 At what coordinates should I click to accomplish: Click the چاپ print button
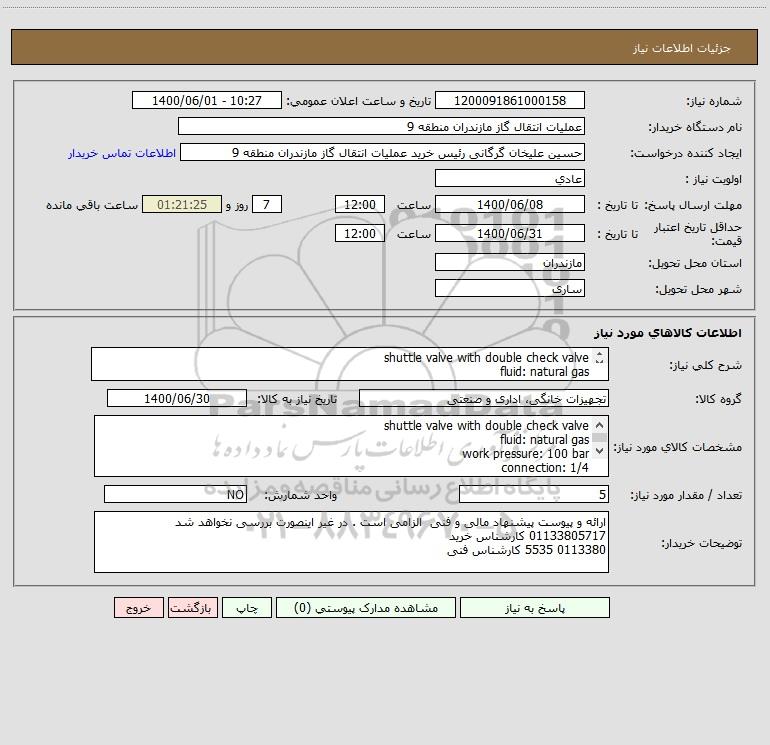[x=247, y=607]
